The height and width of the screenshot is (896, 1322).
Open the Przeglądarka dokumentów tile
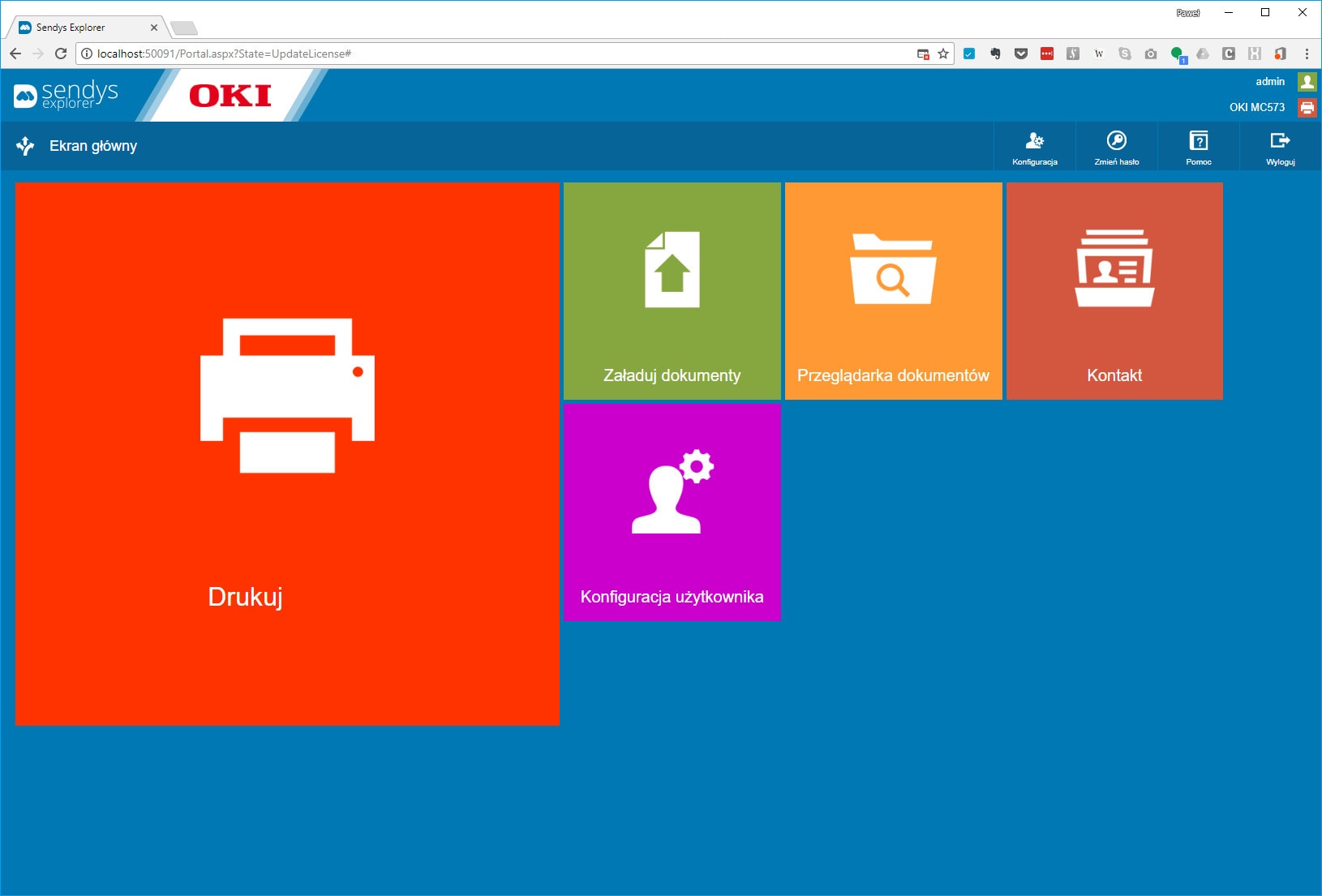[x=893, y=291]
